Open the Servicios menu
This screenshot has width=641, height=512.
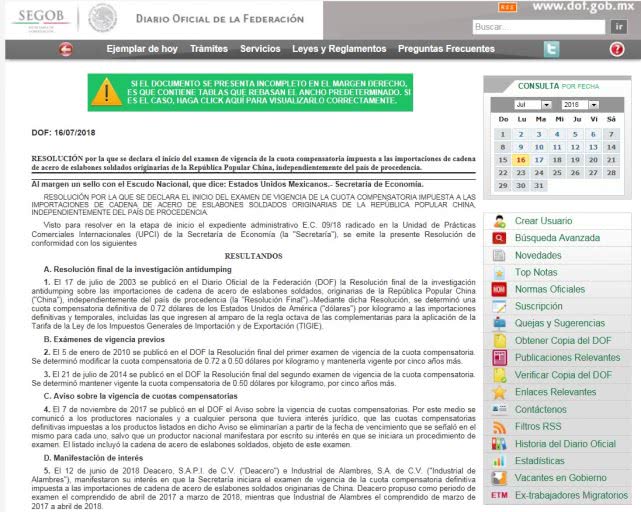(x=260, y=49)
